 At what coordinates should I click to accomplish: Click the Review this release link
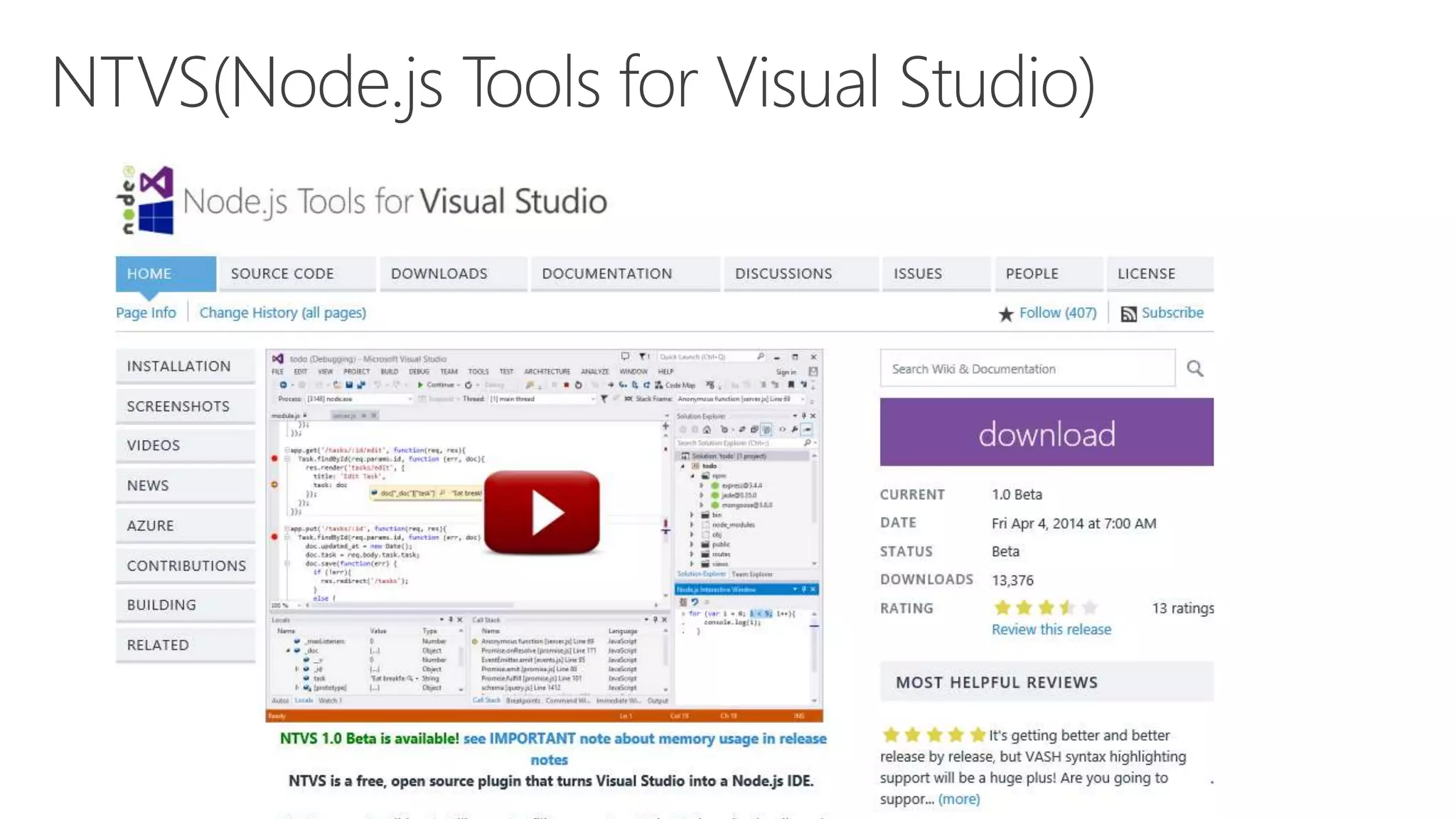point(1051,629)
